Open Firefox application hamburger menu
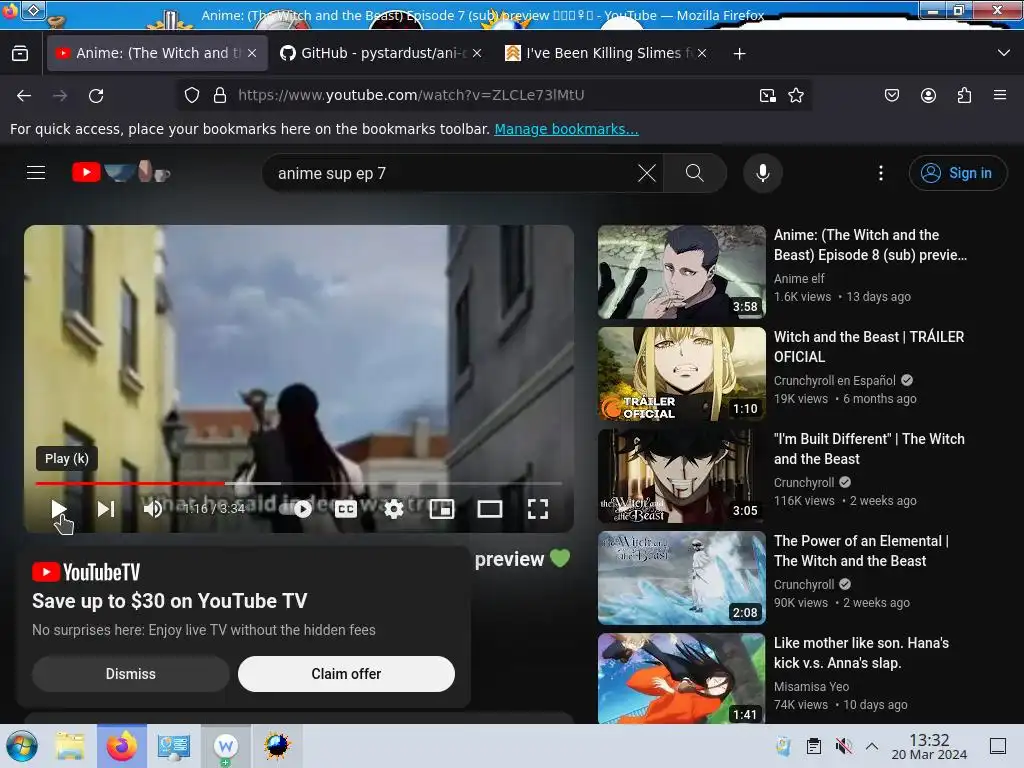Viewport: 1024px width, 768px height. tap(1000, 95)
